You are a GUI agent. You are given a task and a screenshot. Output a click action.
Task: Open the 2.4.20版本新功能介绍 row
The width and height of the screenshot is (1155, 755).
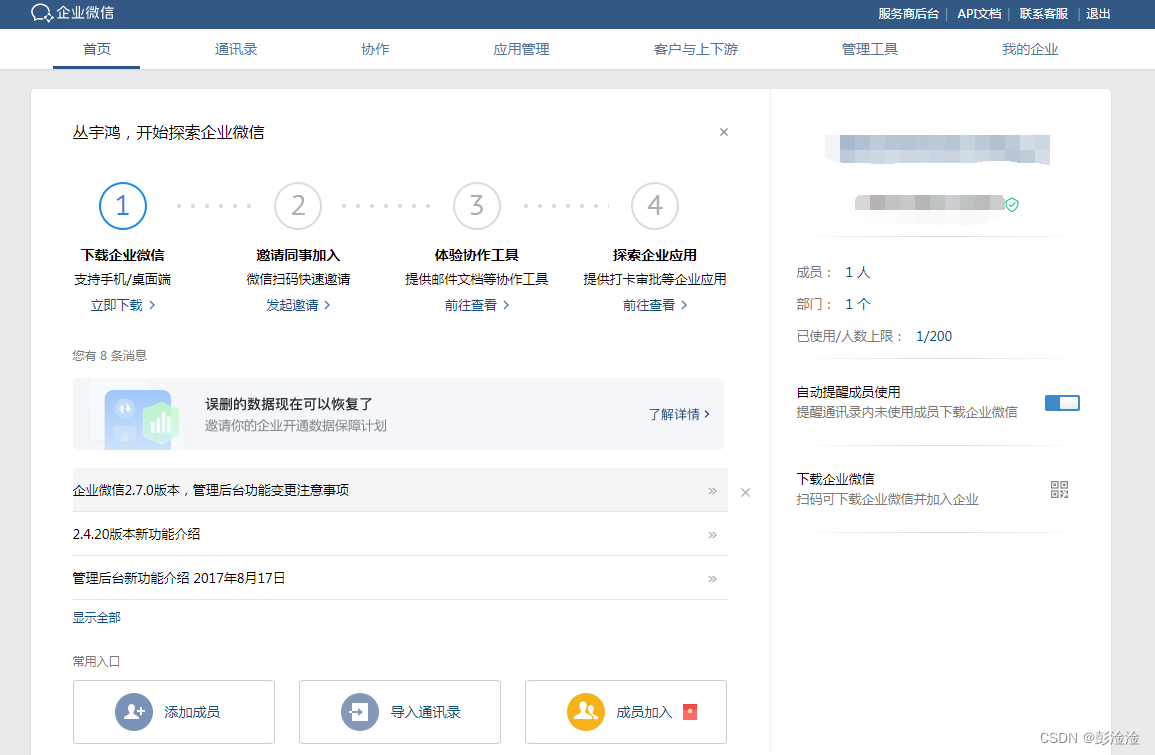[x=400, y=534]
